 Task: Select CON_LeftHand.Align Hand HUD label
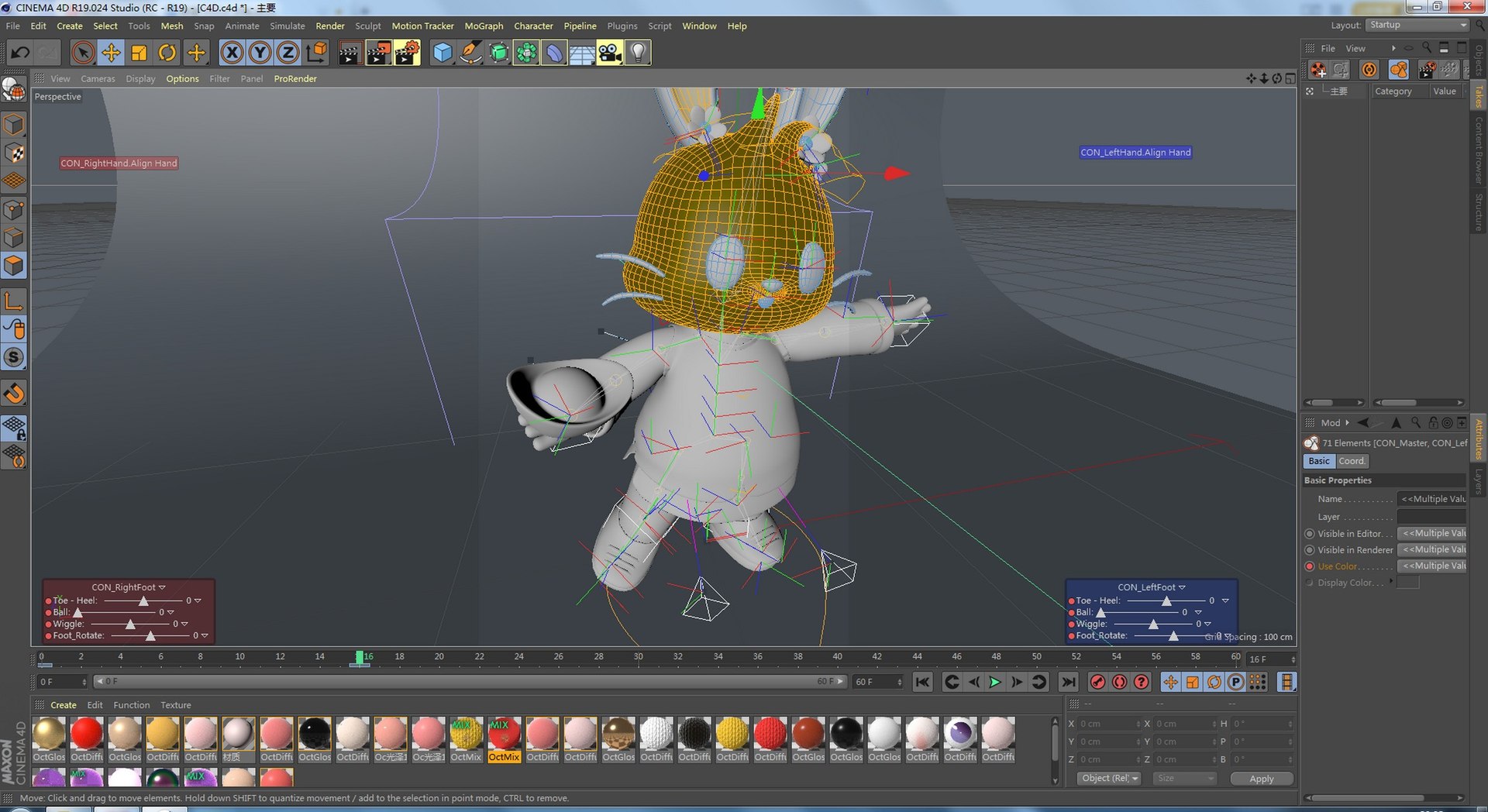1135,153
